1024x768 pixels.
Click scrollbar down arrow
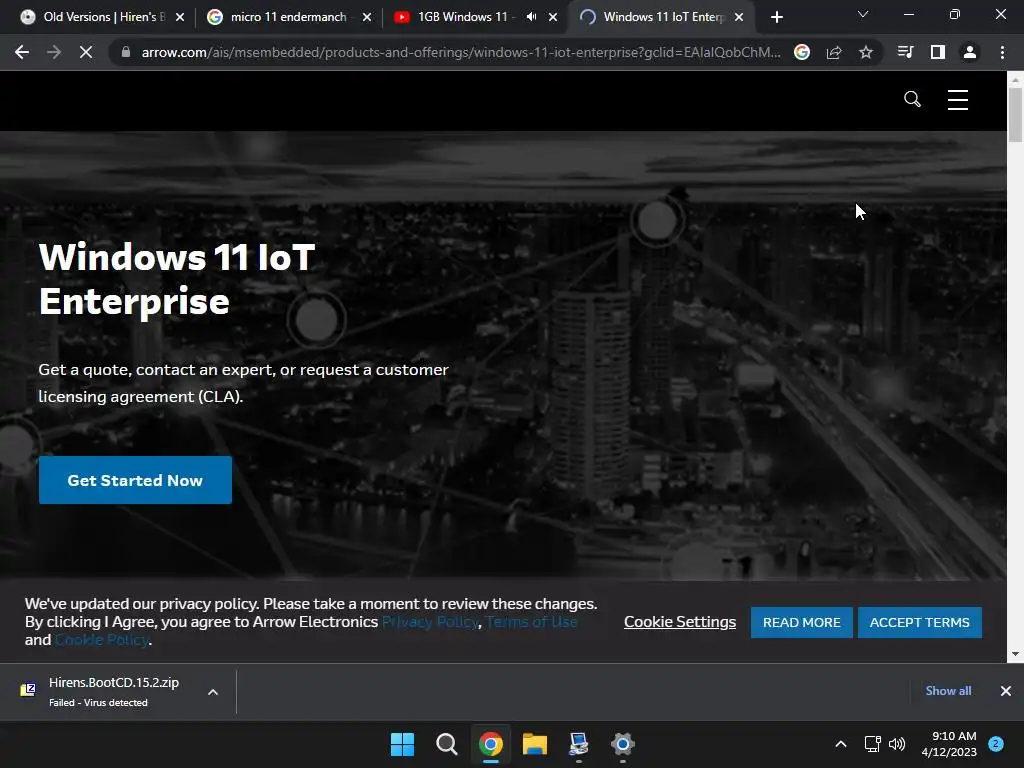[x=1015, y=654]
